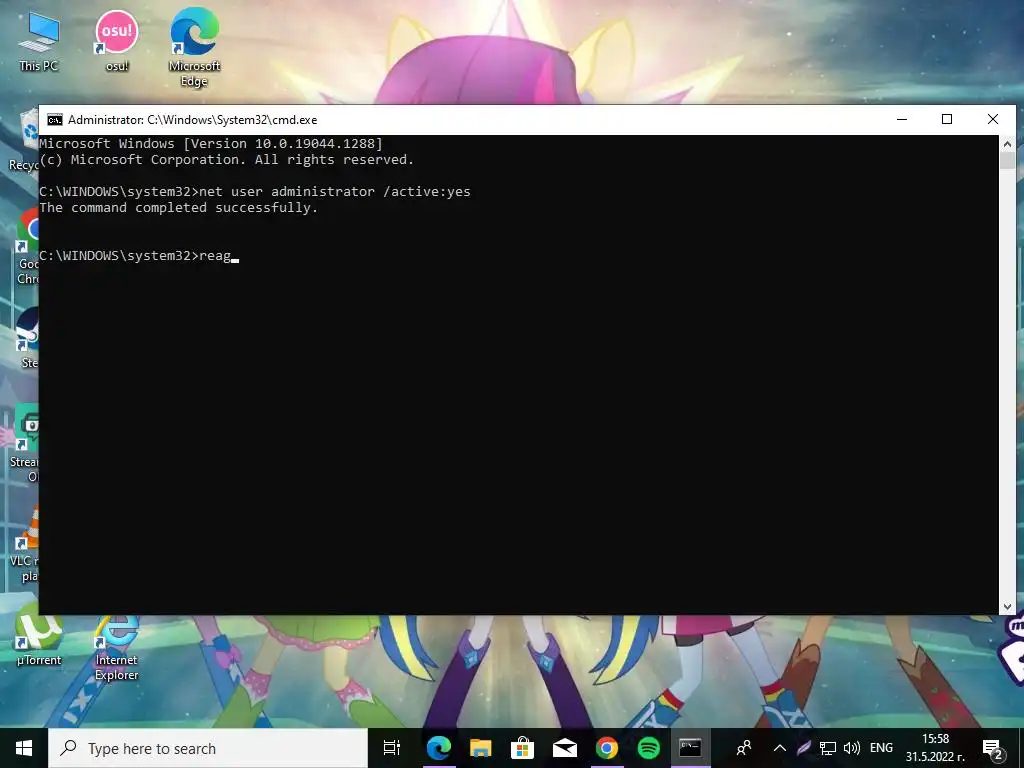Viewport: 1024px width, 768px height.
Task: Launch Google Chrome from the taskbar
Action: [607, 748]
